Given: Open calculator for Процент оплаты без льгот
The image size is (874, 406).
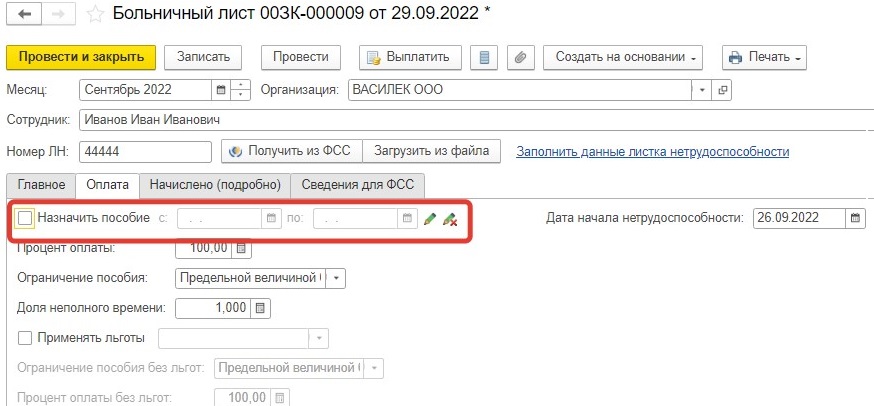Looking at the screenshot, I should tap(280, 398).
